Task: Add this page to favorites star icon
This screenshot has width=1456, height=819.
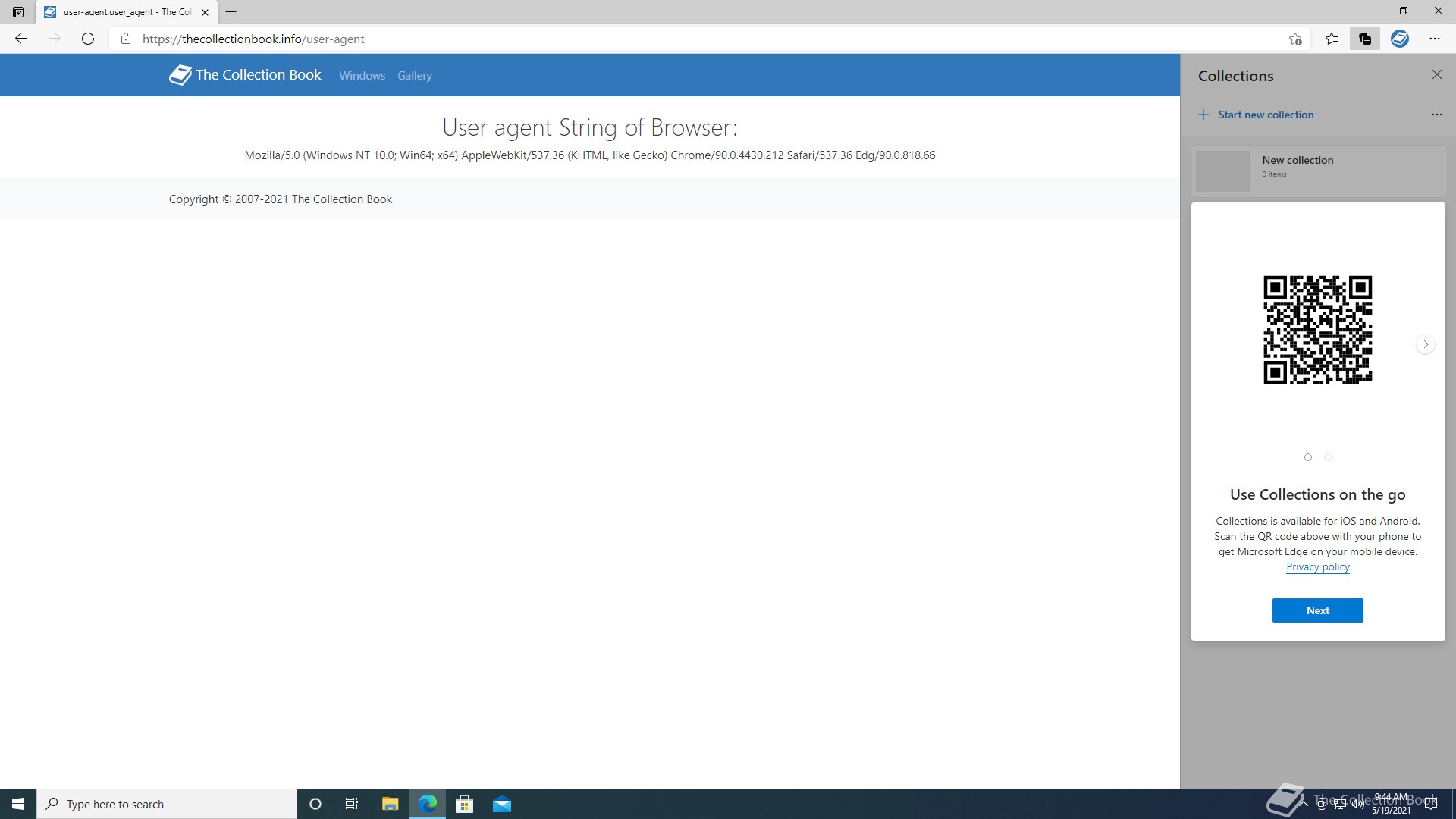Action: tap(1295, 39)
